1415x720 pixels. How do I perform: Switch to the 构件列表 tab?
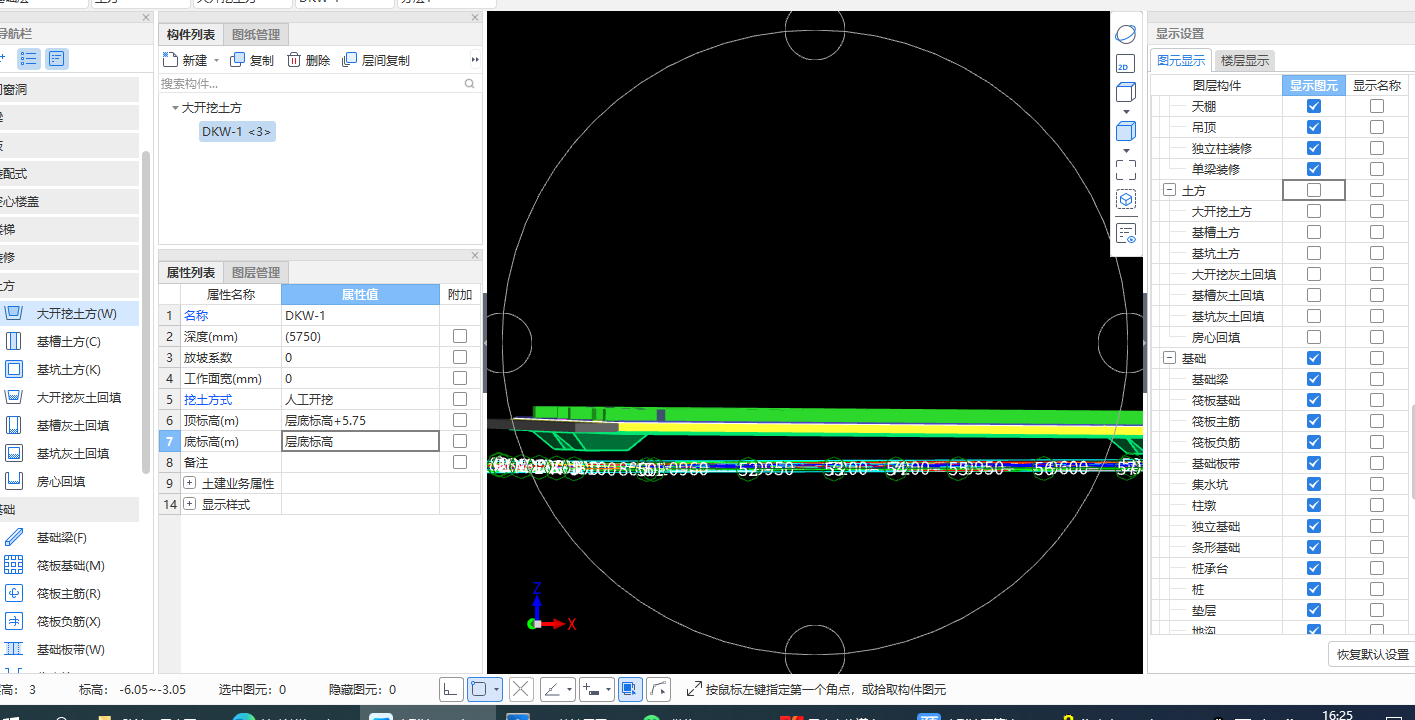point(191,34)
